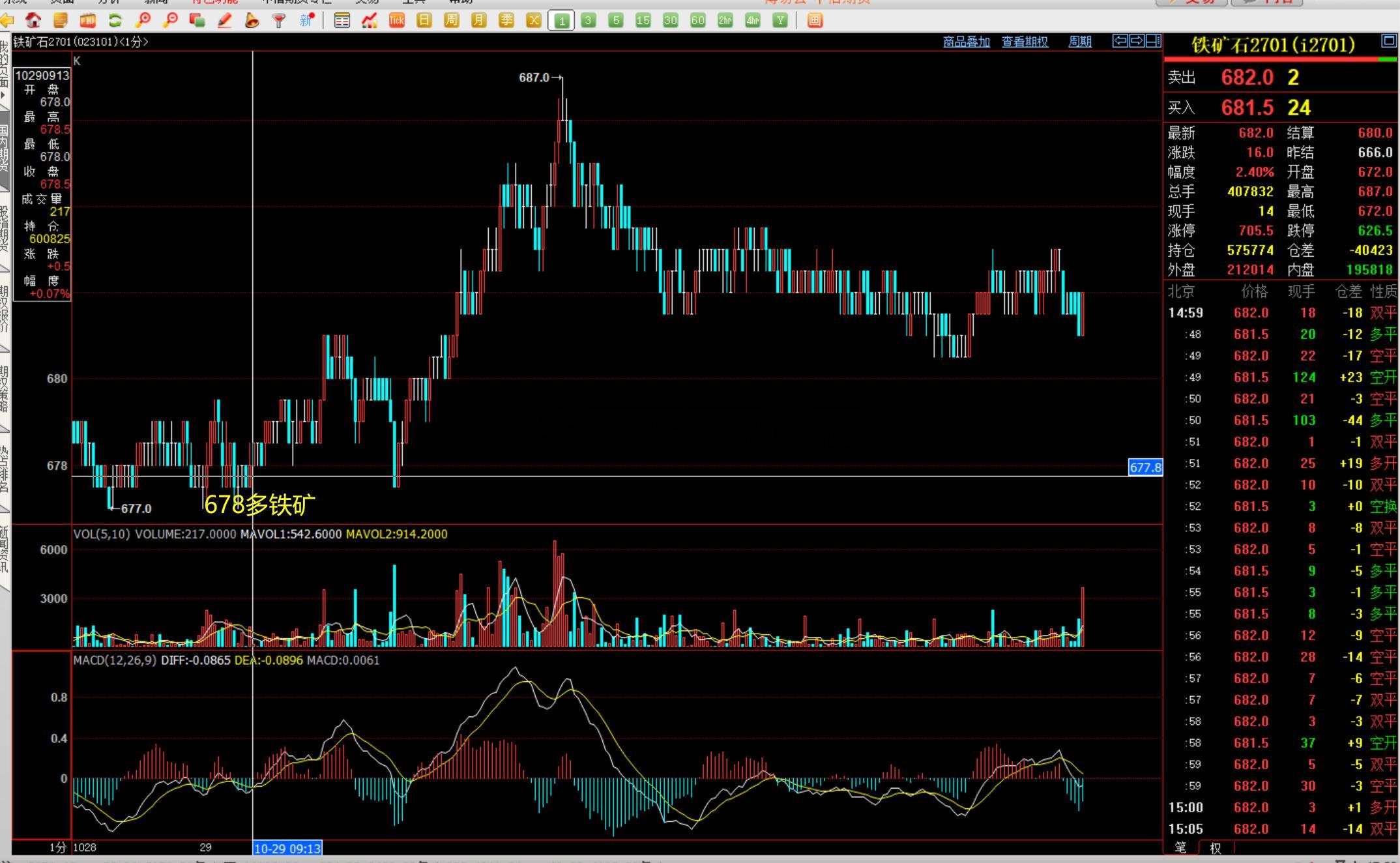Click the yellow Y period icon

coord(780,20)
